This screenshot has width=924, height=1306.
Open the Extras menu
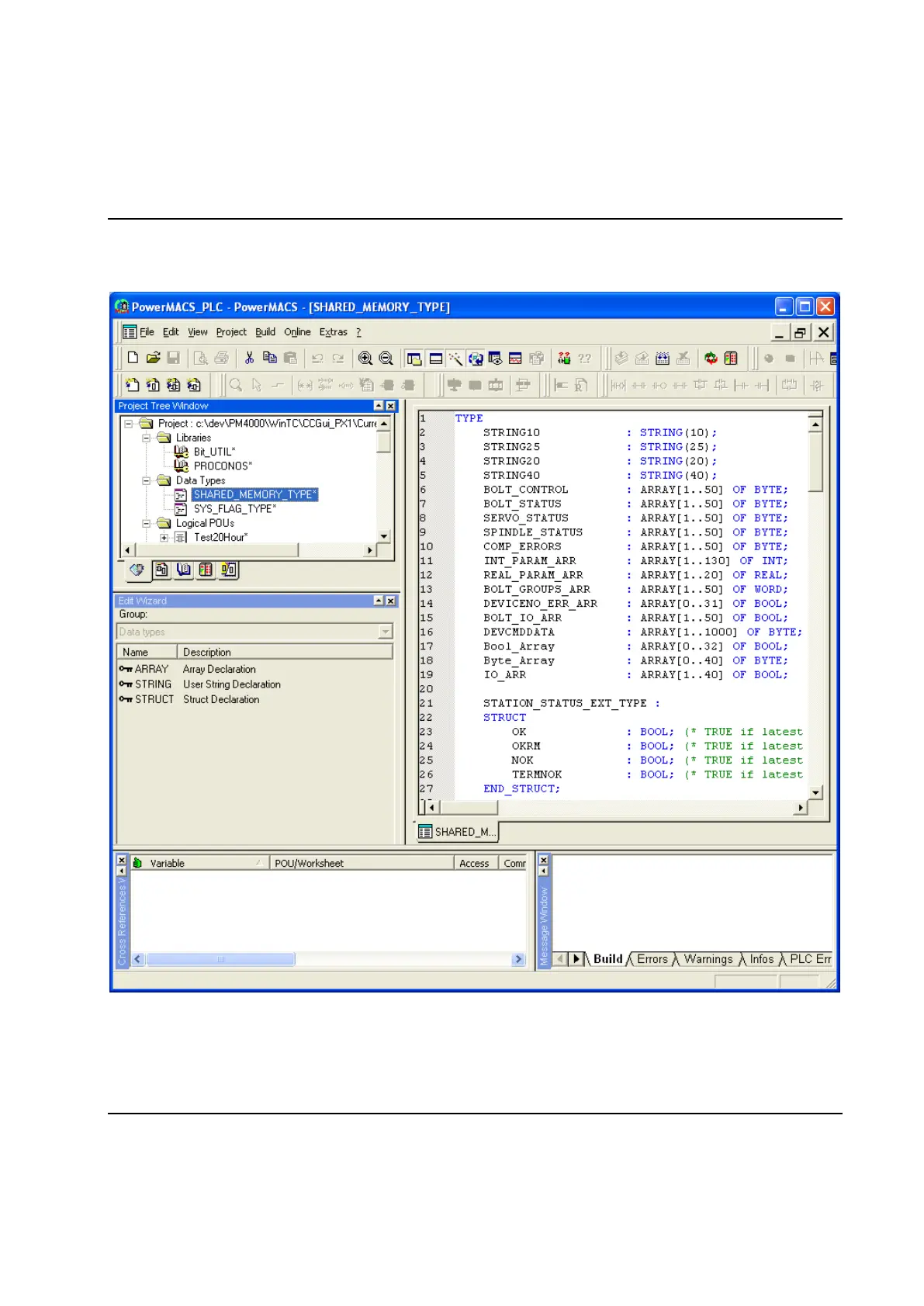click(334, 332)
